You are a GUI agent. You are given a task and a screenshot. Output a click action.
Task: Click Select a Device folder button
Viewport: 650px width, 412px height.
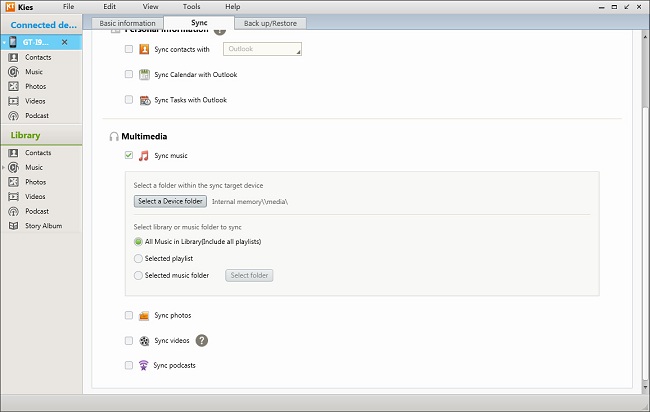pos(170,201)
